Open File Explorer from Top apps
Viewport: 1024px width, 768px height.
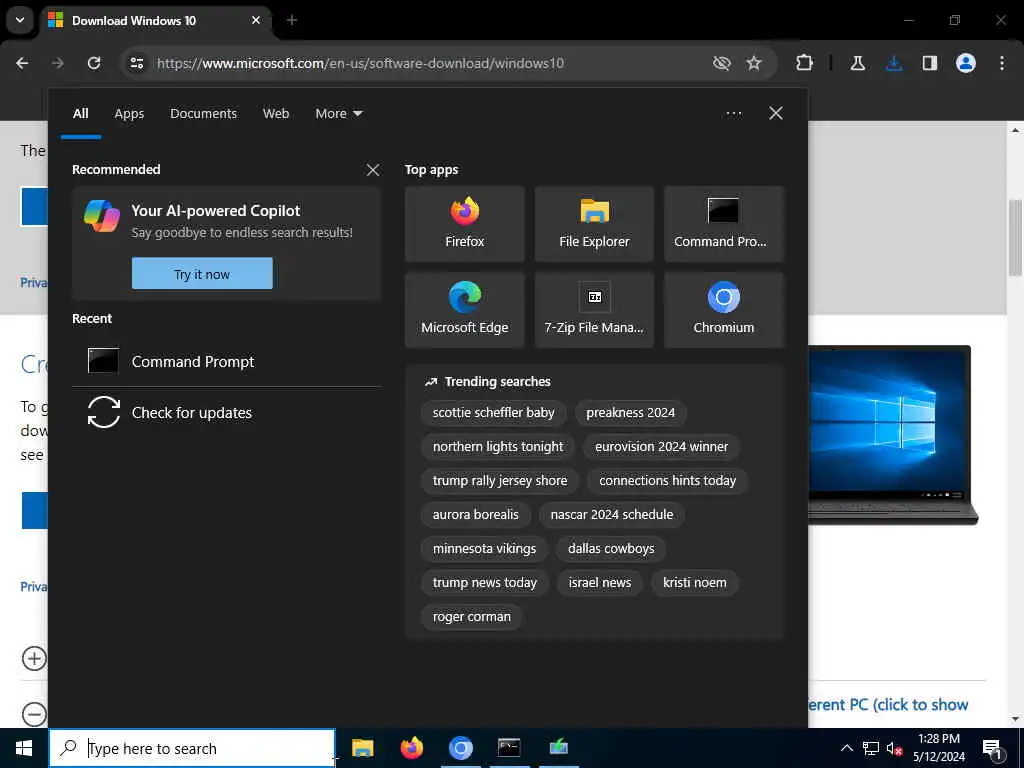pos(594,224)
